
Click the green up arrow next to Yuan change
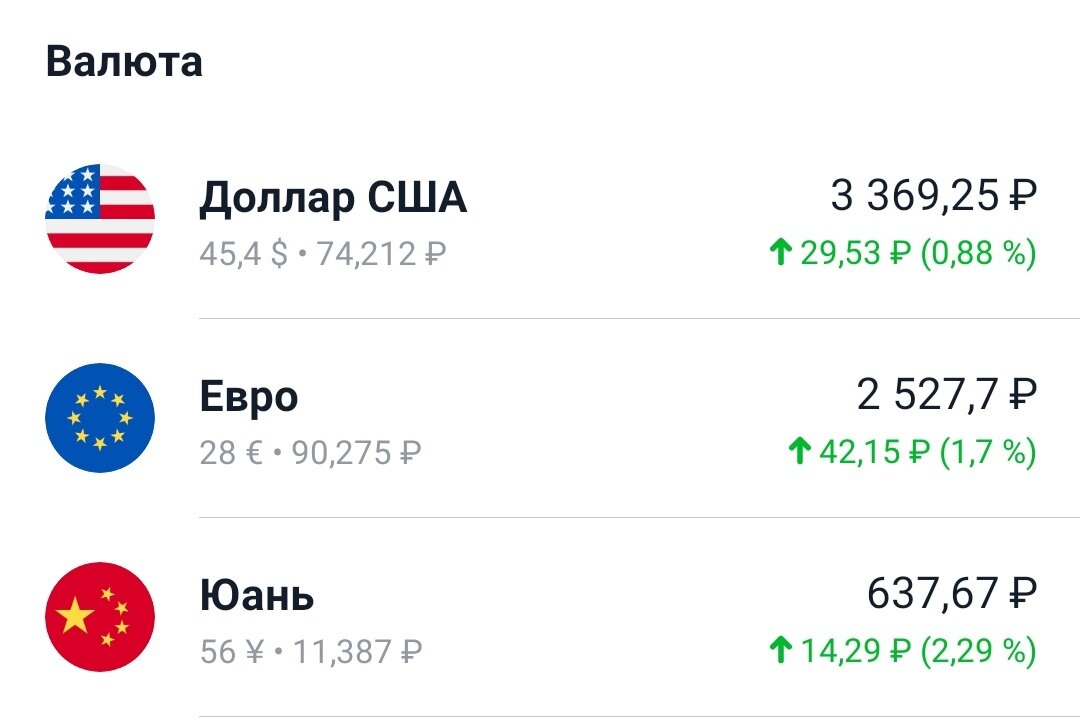click(x=782, y=648)
